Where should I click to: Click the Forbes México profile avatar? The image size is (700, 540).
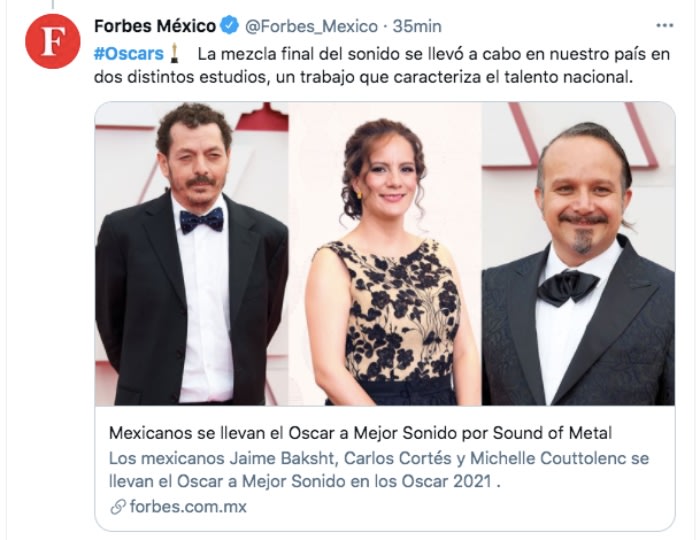pos(52,42)
